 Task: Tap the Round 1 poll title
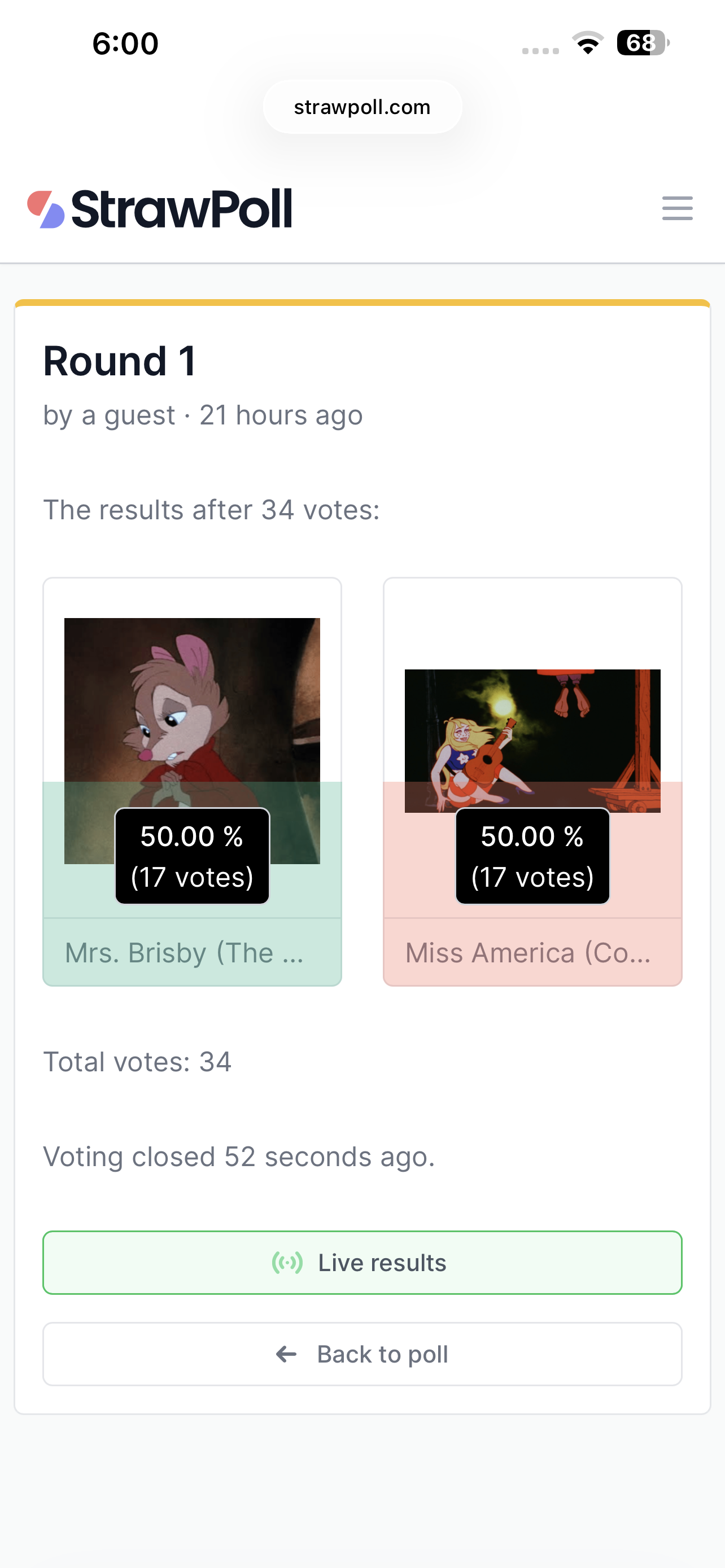click(120, 361)
